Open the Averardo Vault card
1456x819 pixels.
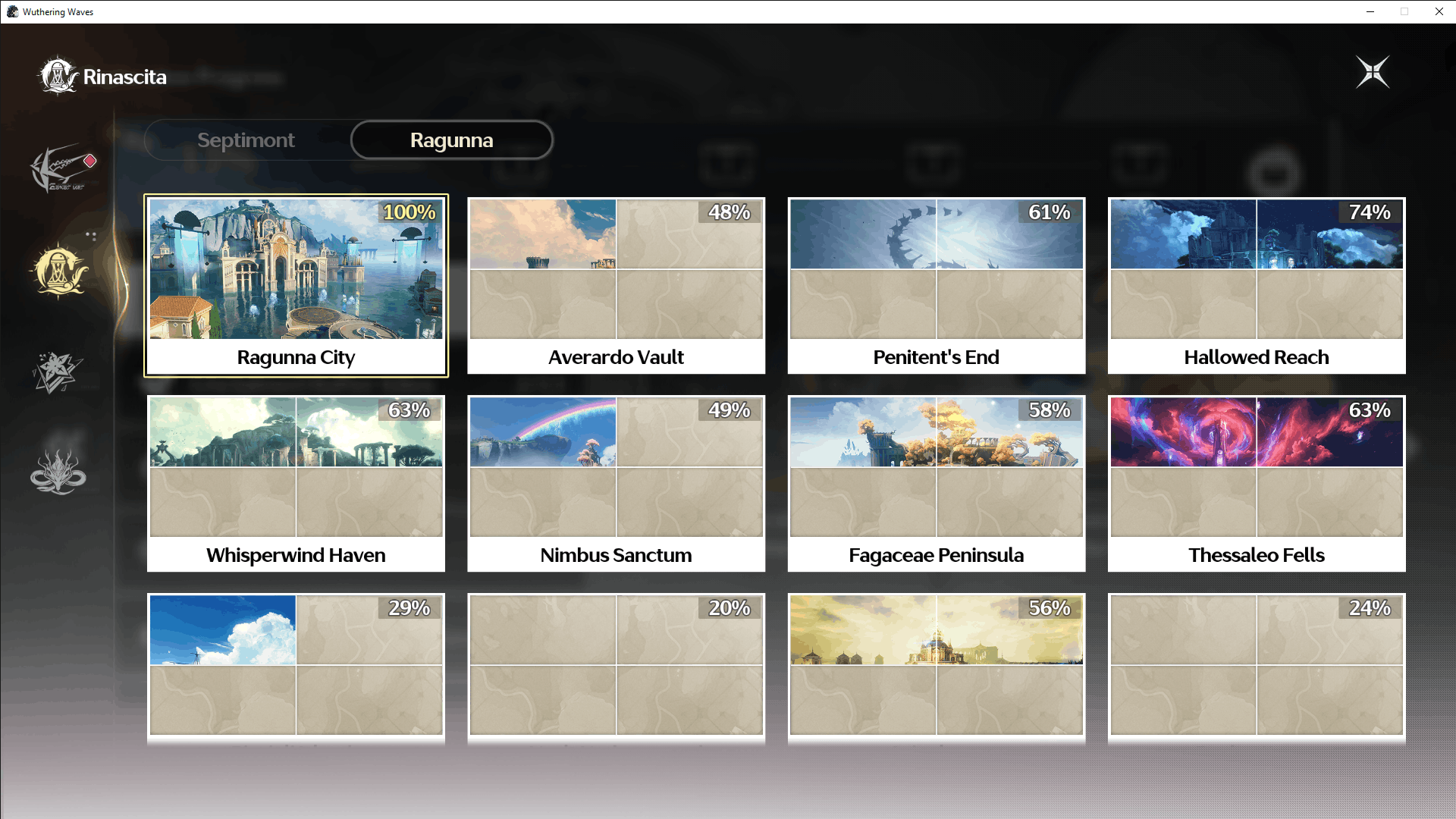617,285
